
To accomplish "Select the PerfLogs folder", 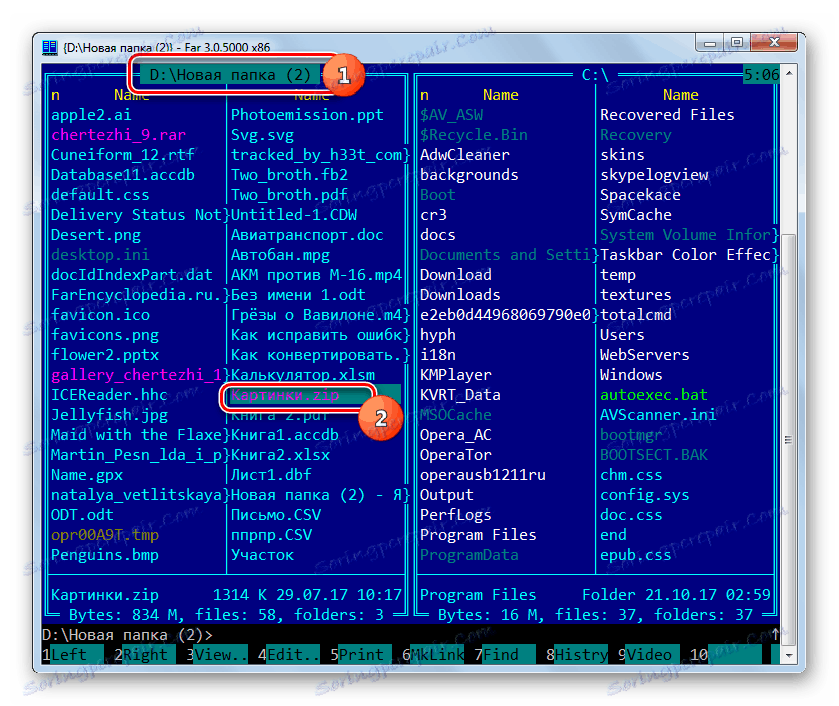I will 455,515.
